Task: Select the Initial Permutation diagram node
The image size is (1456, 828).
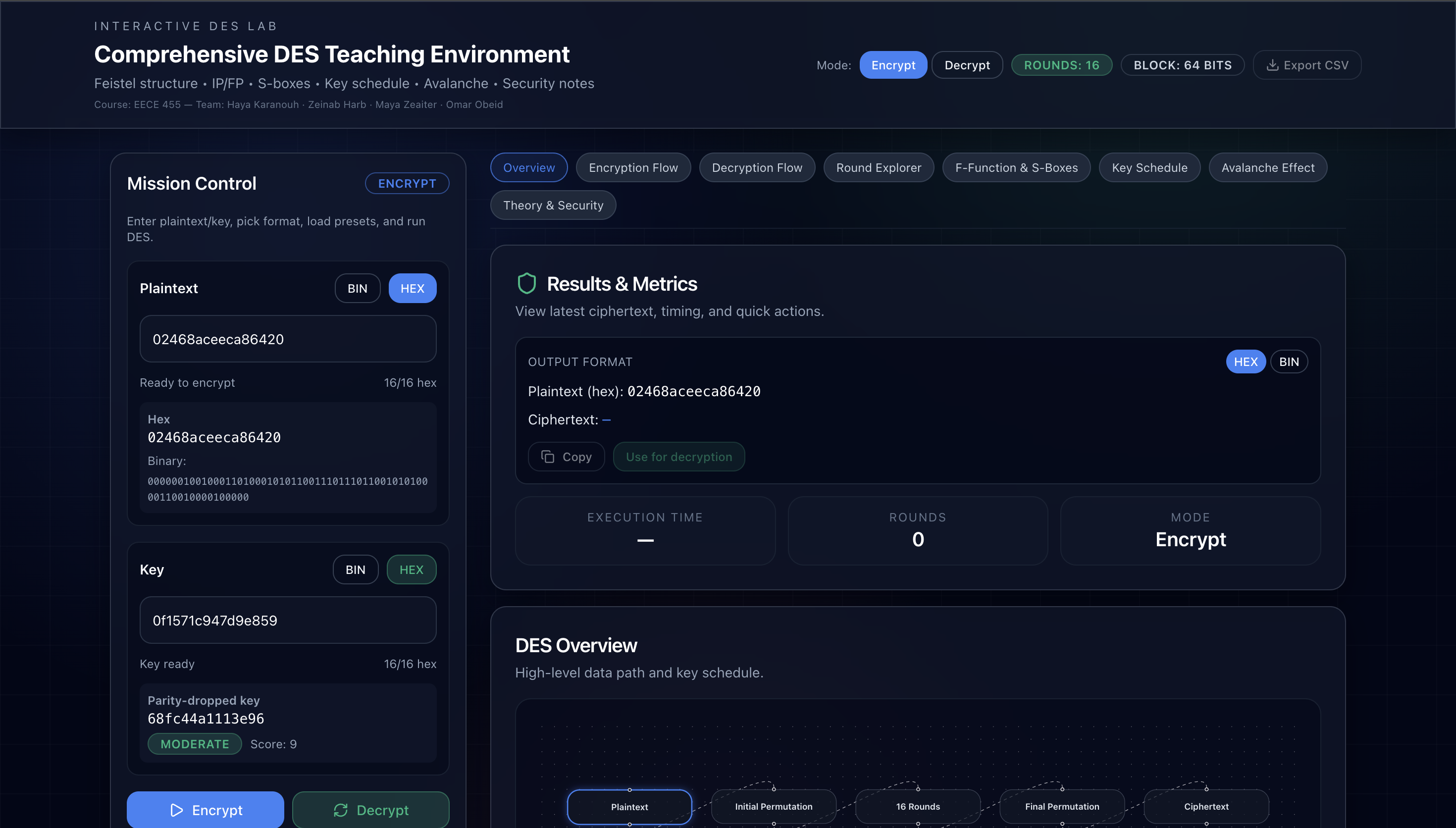Action: coord(773,806)
